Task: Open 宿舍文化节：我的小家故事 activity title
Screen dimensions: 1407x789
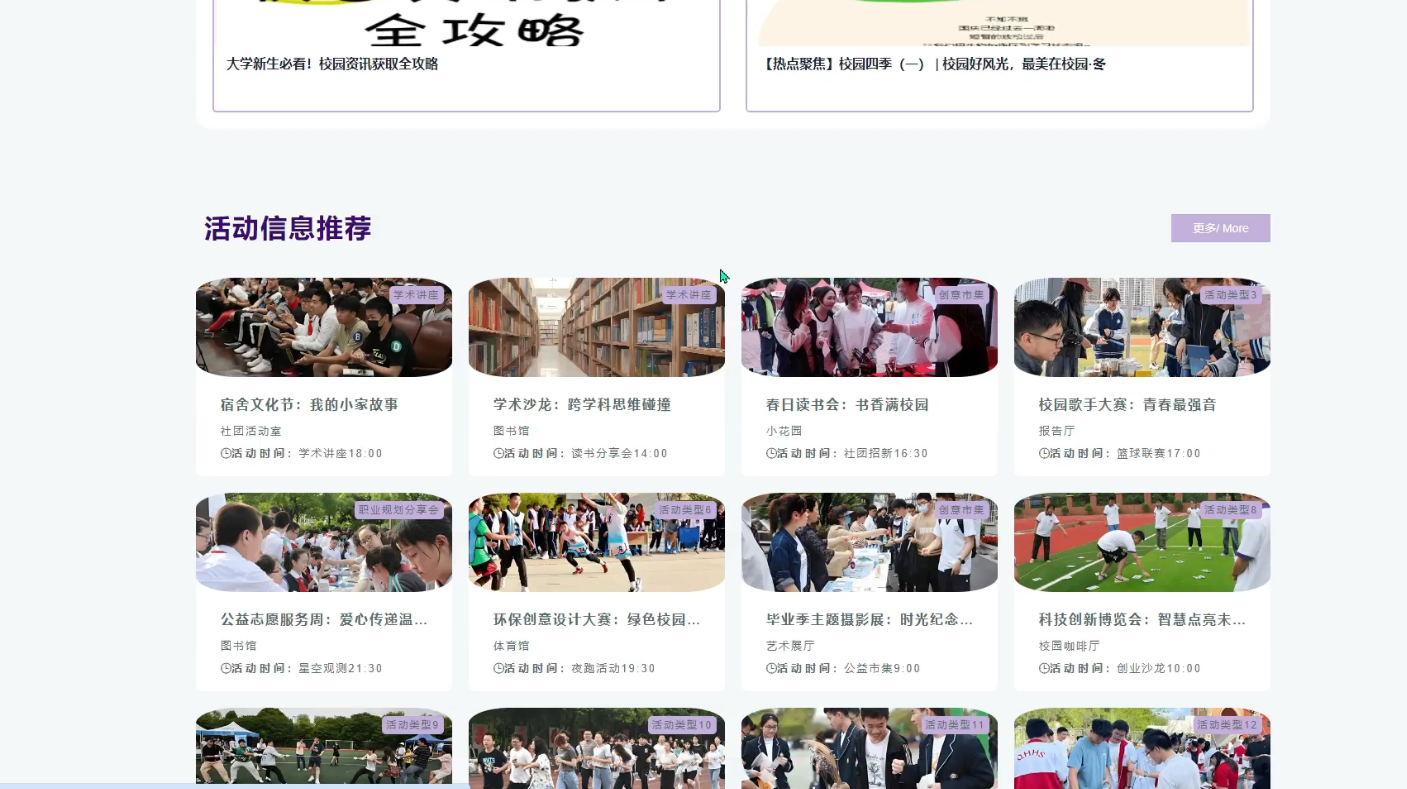Action: [x=310, y=405]
